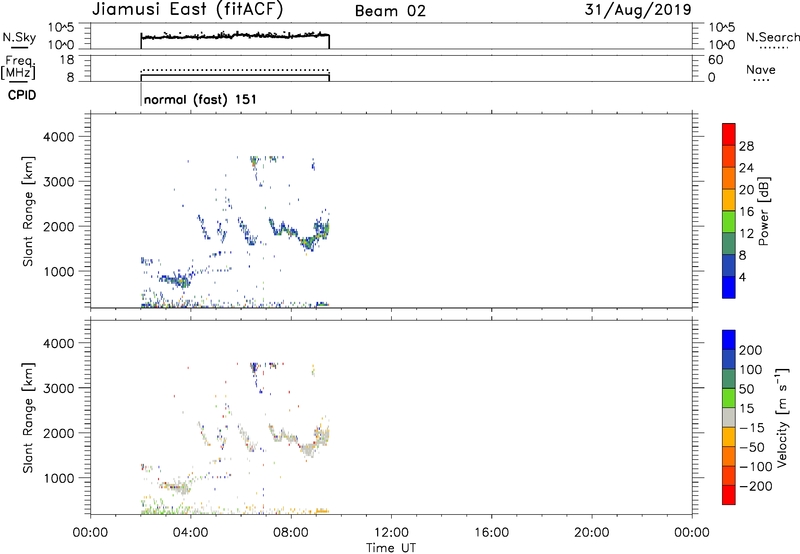Click the '18' frequency axis tick

[67, 60]
